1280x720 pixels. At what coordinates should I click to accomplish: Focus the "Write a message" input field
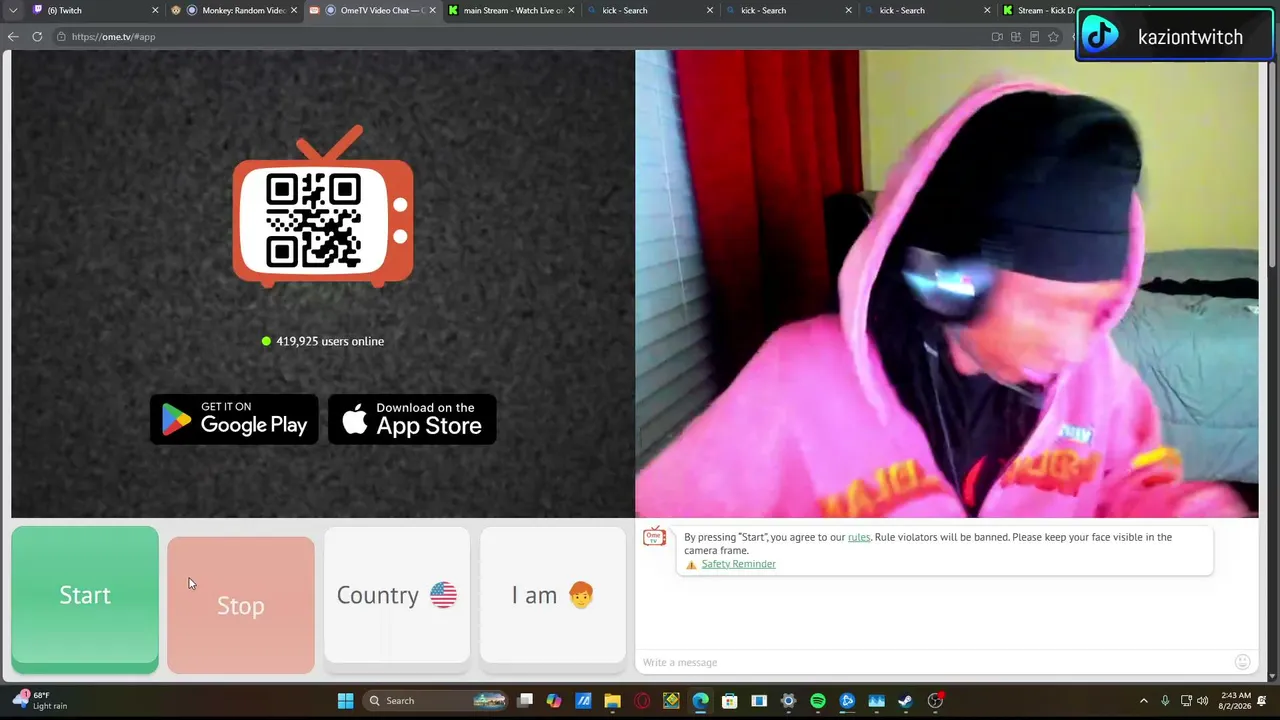click(935, 662)
